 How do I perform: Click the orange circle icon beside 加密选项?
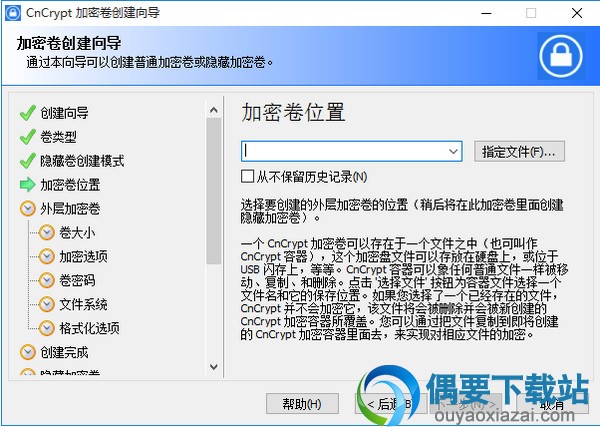(47, 256)
